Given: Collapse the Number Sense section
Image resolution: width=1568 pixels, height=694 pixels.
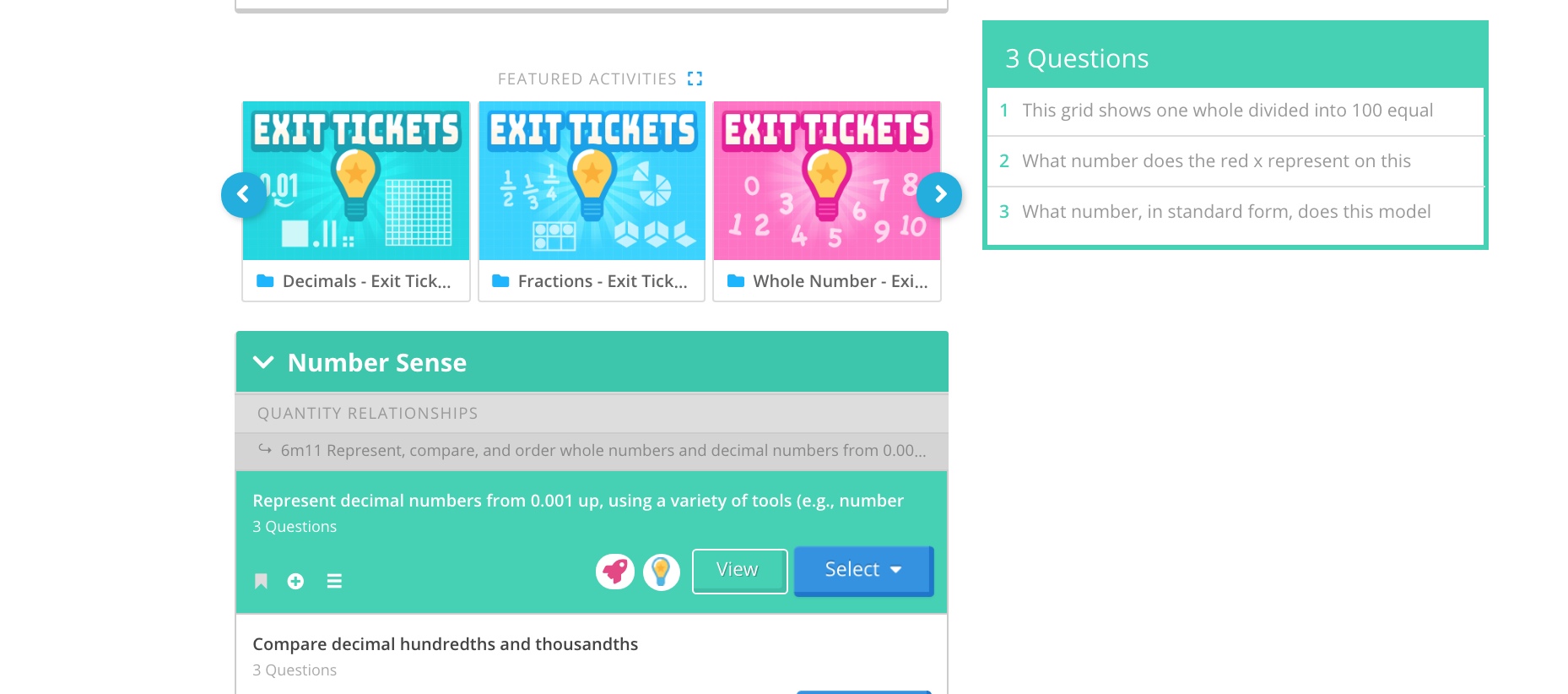Looking at the screenshot, I should coord(264,362).
